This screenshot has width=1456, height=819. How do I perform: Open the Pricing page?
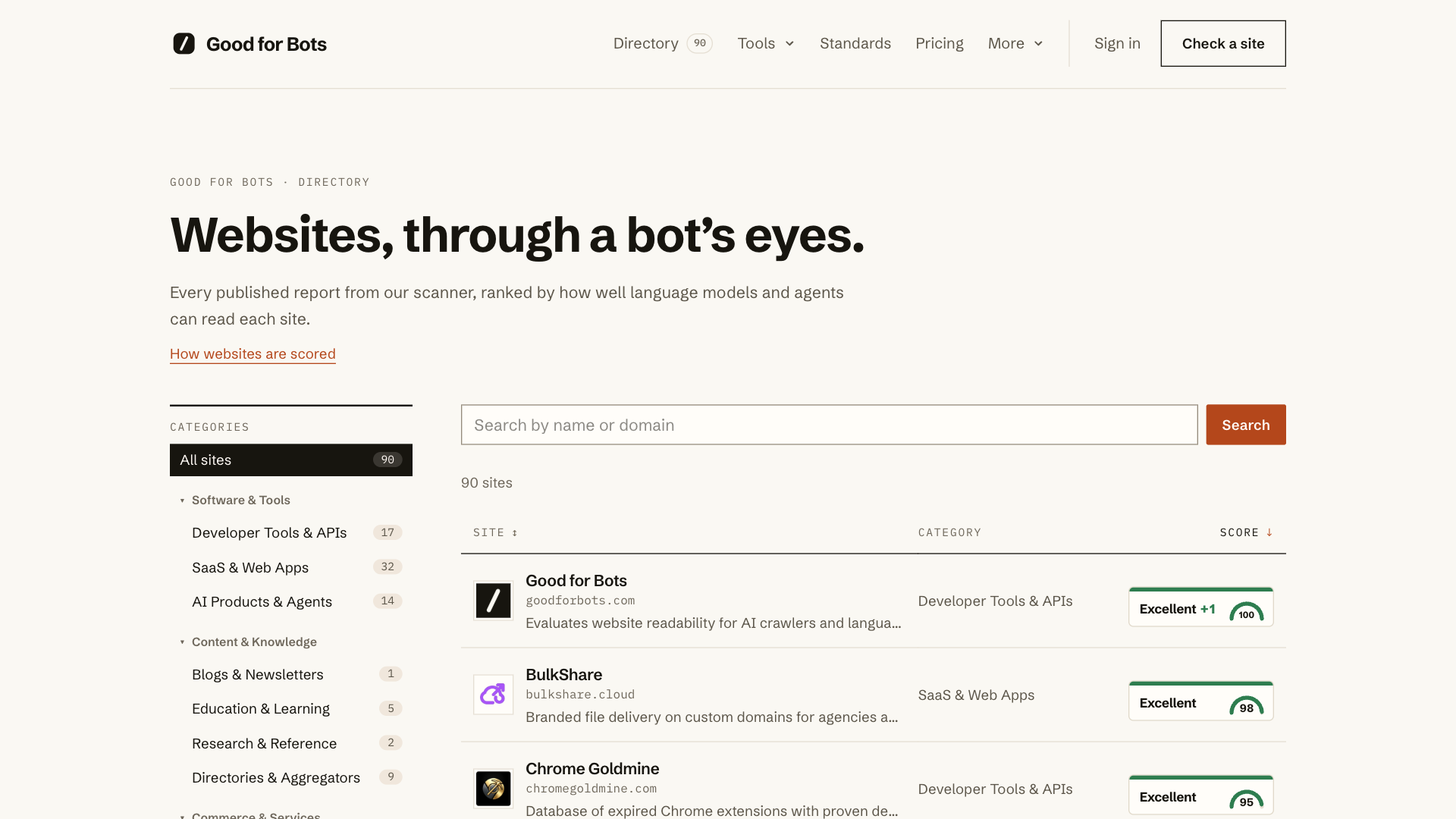tap(939, 43)
